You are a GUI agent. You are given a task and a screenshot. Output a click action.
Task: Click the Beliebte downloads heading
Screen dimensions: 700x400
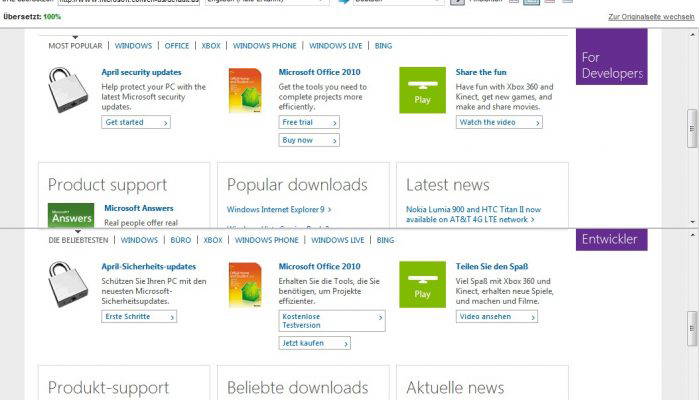(298, 388)
